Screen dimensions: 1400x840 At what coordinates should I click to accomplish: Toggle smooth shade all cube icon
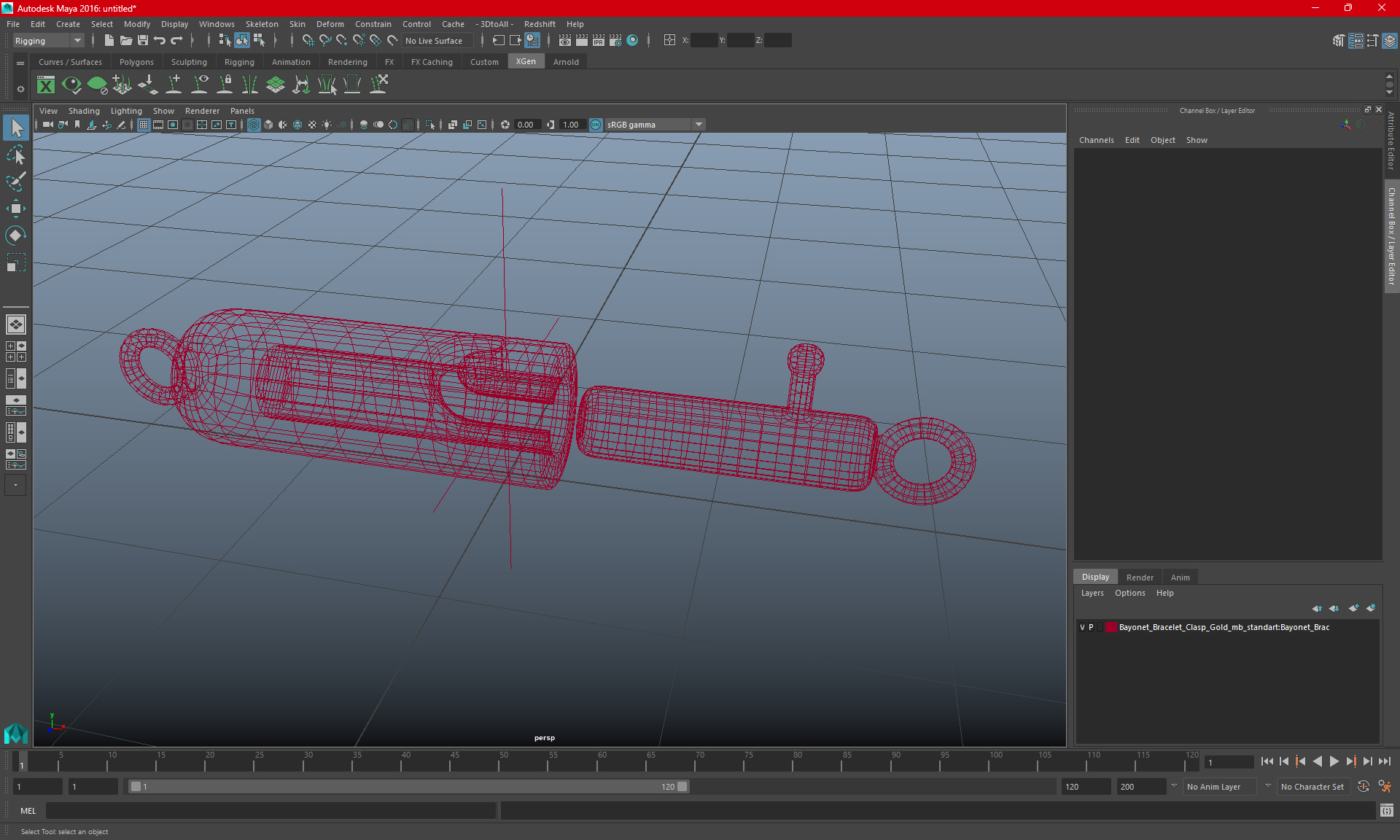pos(268,125)
